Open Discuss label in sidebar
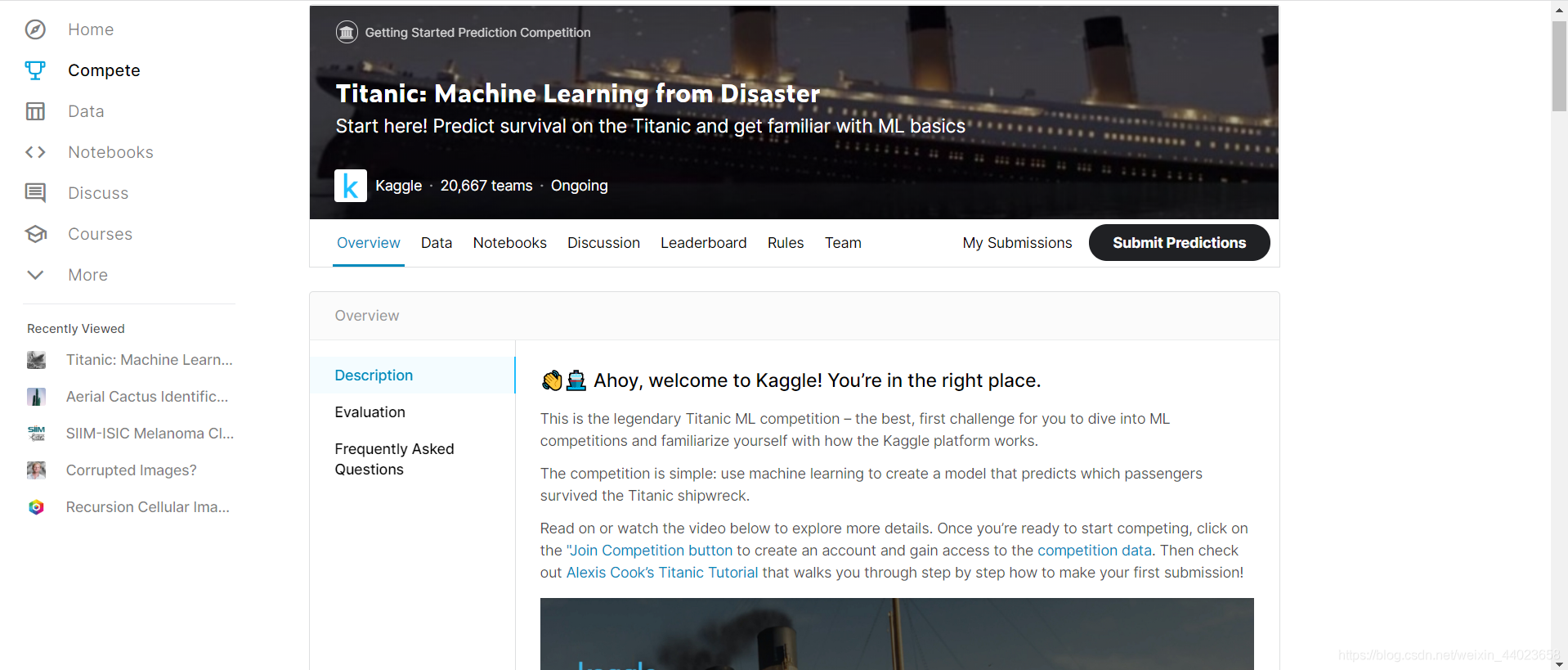 (x=98, y=193)
